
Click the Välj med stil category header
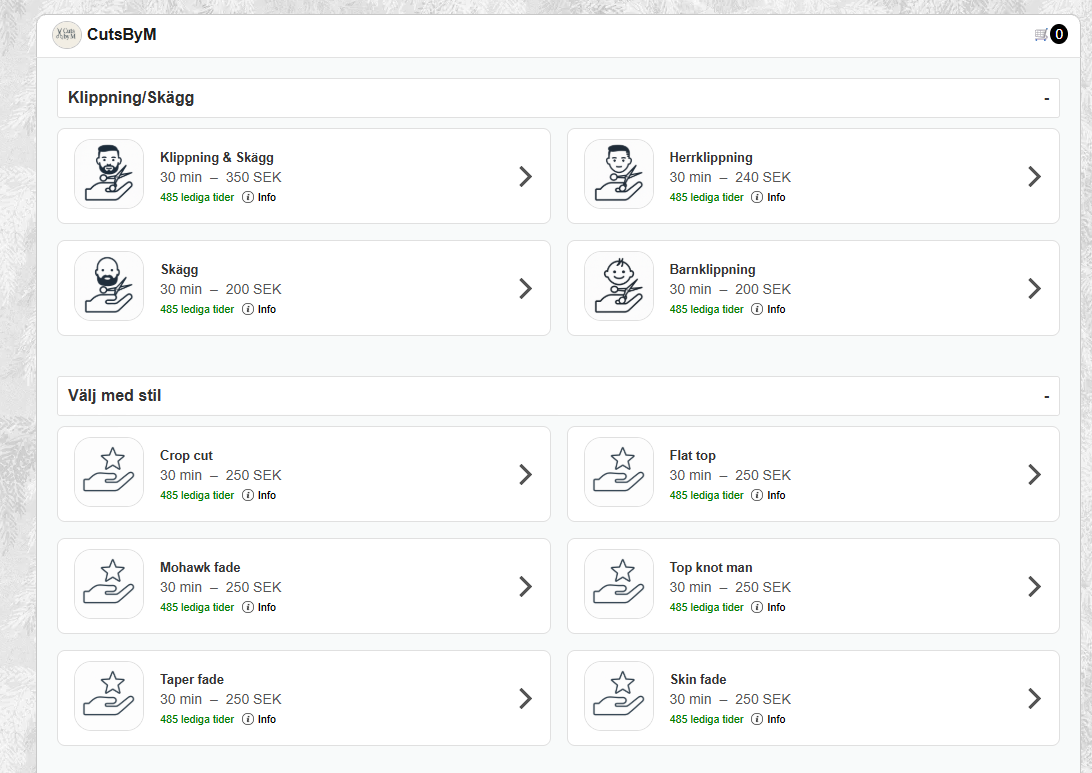[114, 396]
